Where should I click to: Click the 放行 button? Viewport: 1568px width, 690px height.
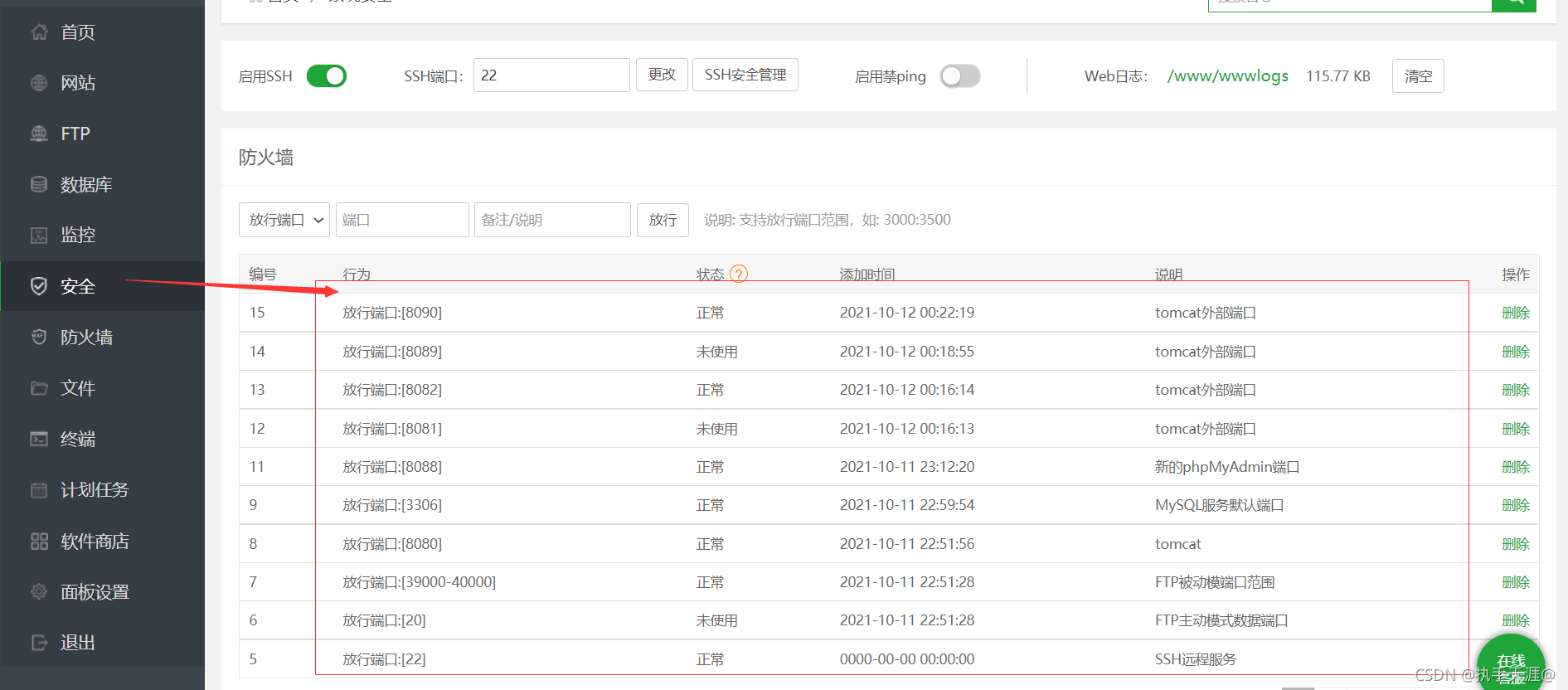pos(663,220)
